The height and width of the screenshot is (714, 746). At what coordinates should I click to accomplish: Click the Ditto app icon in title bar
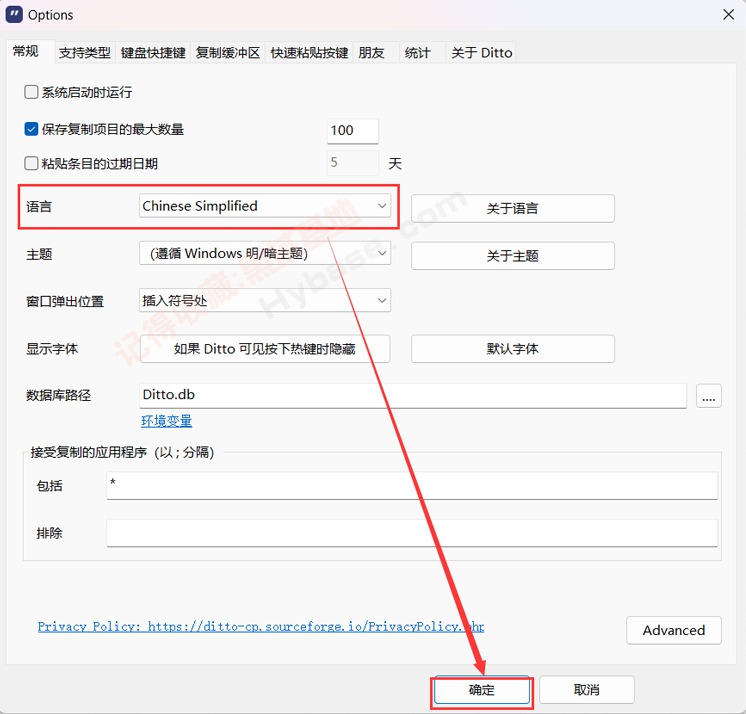14,14
